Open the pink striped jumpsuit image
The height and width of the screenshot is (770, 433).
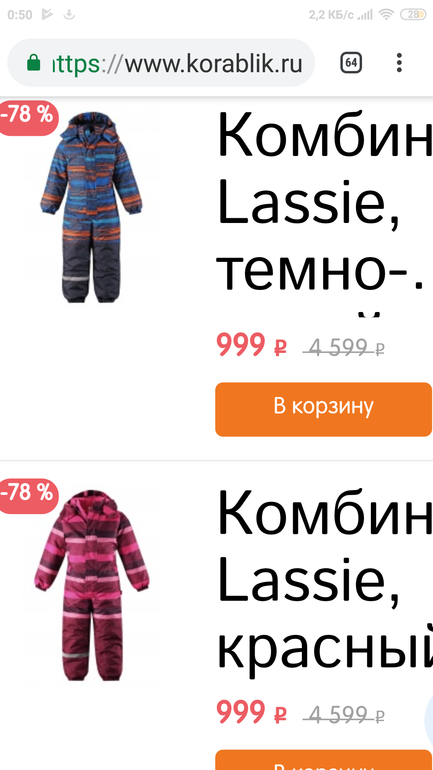92,585
